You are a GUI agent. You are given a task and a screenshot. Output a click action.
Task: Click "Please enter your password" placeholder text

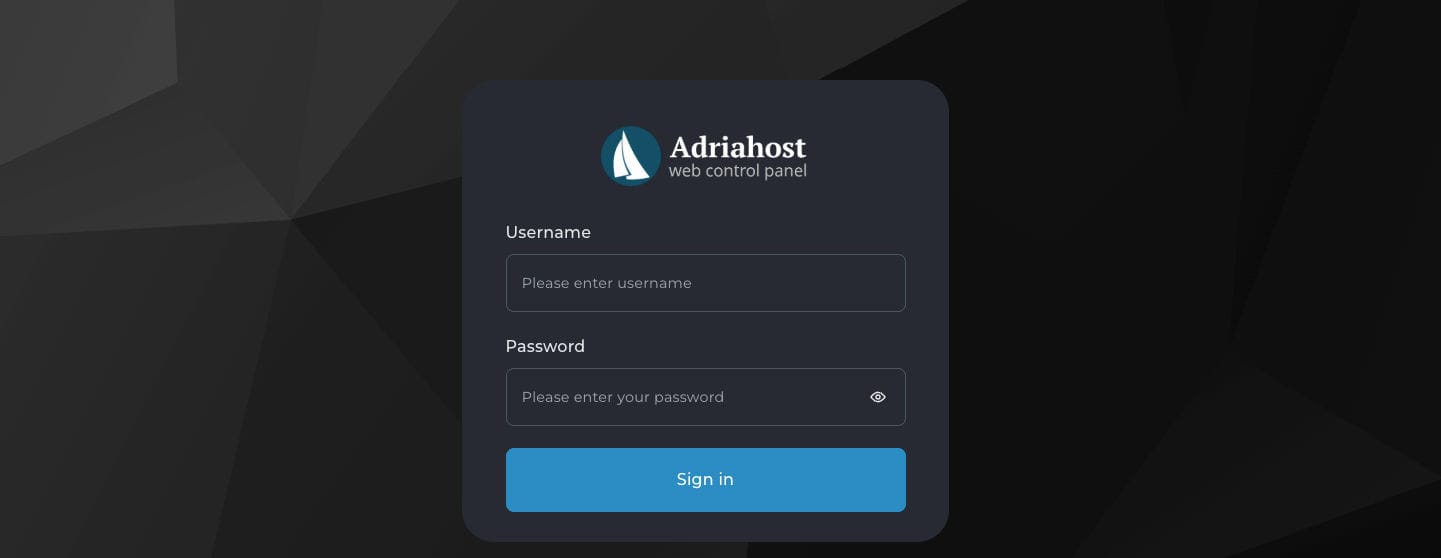click(622, 397)
